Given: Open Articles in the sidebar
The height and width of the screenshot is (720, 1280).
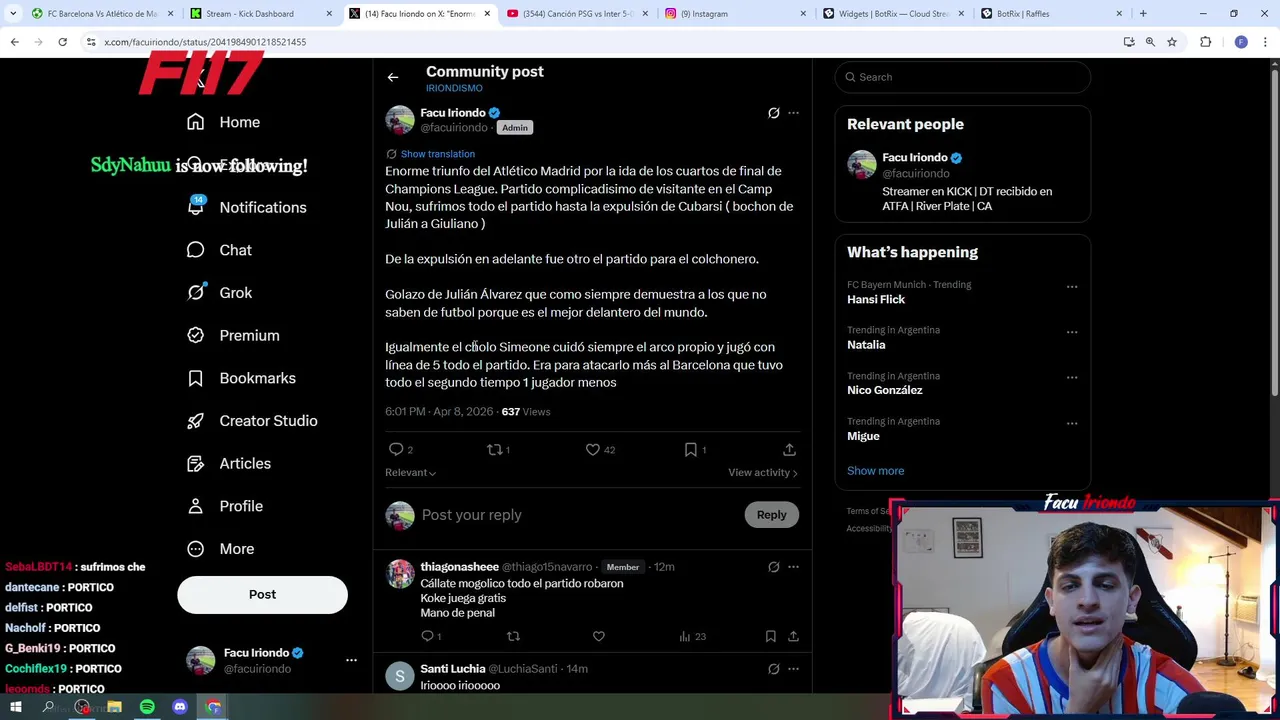Looking at the screenshot, I should point(229,463).
